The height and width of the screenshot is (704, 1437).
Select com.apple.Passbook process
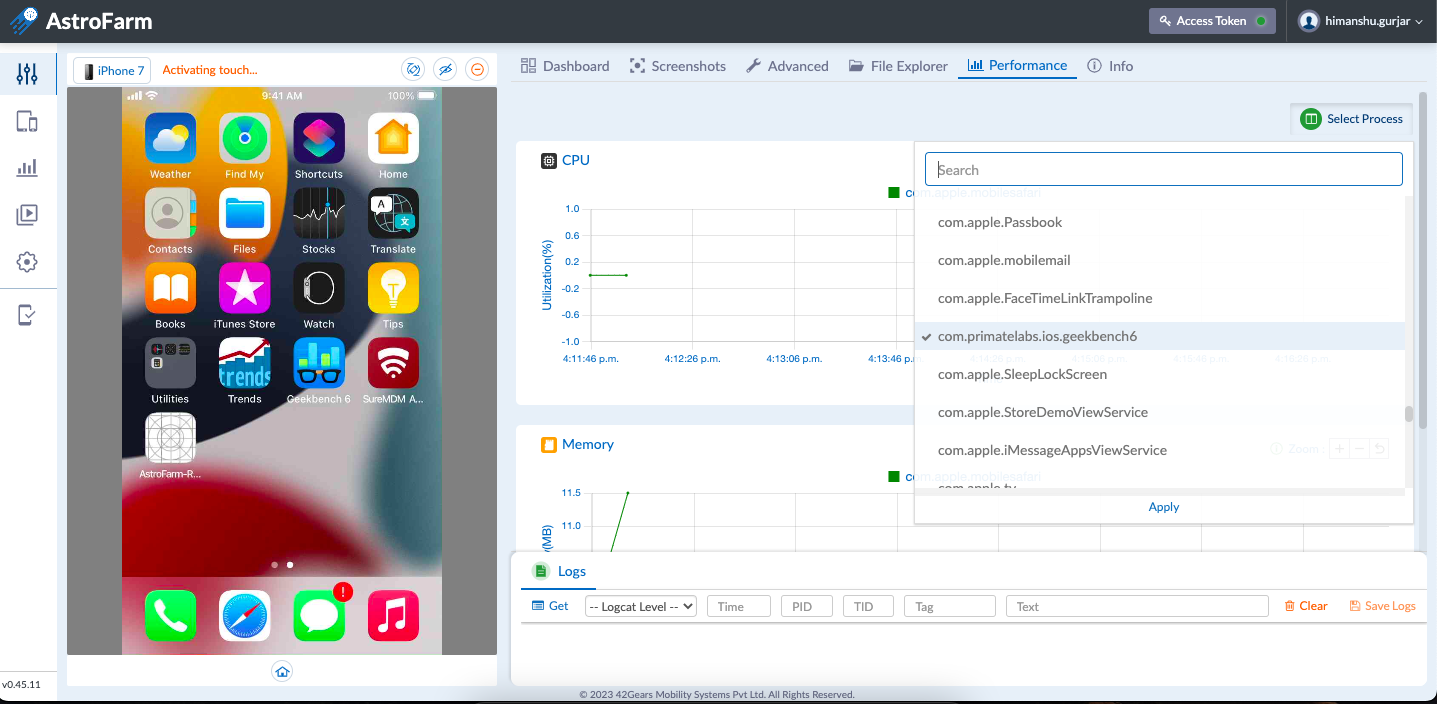coord(1160,222)
